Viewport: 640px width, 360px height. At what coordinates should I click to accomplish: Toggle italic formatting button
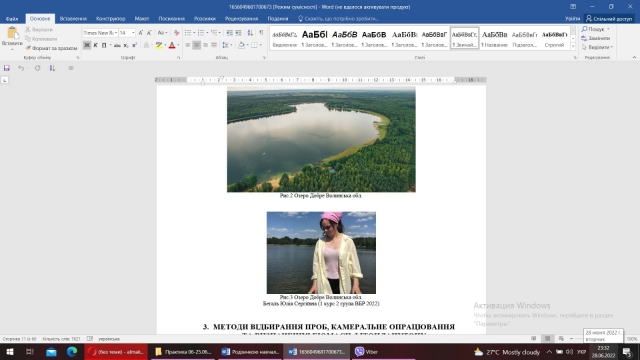[96, 45]
